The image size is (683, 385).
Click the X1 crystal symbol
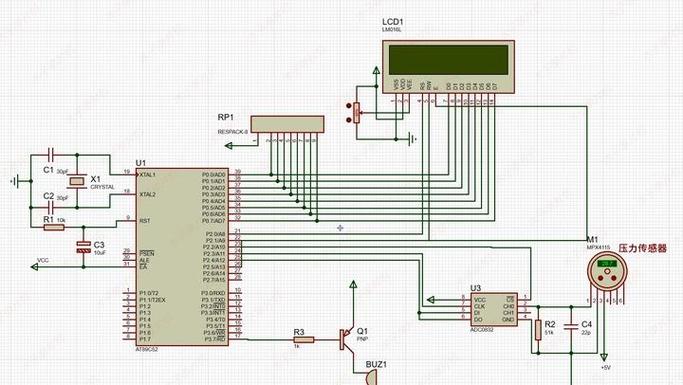[77, 181]
